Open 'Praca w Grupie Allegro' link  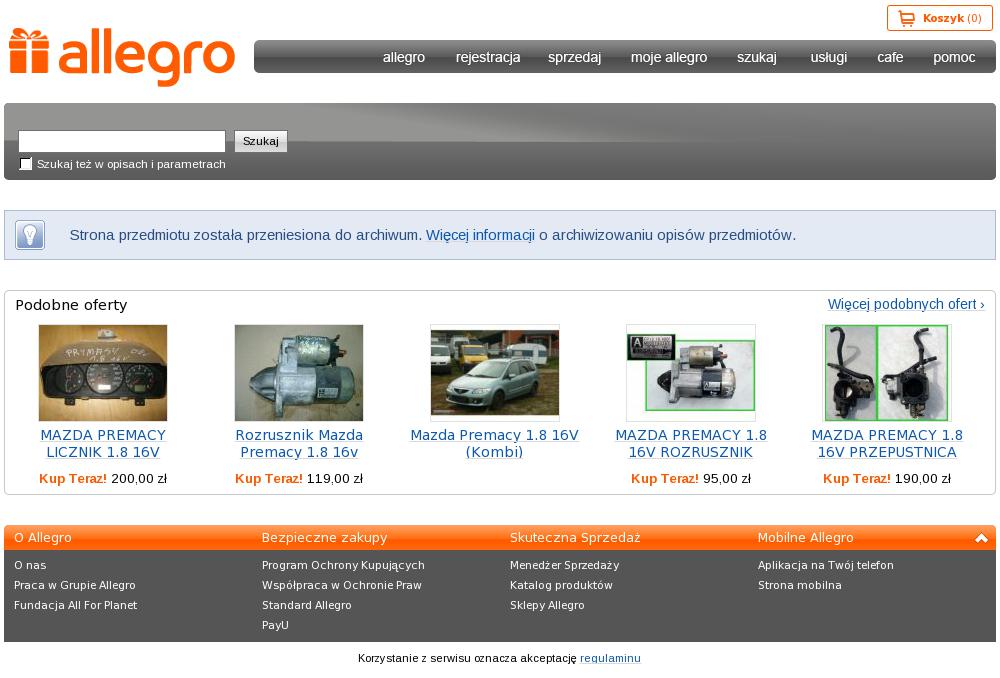(x=75, y=585)
